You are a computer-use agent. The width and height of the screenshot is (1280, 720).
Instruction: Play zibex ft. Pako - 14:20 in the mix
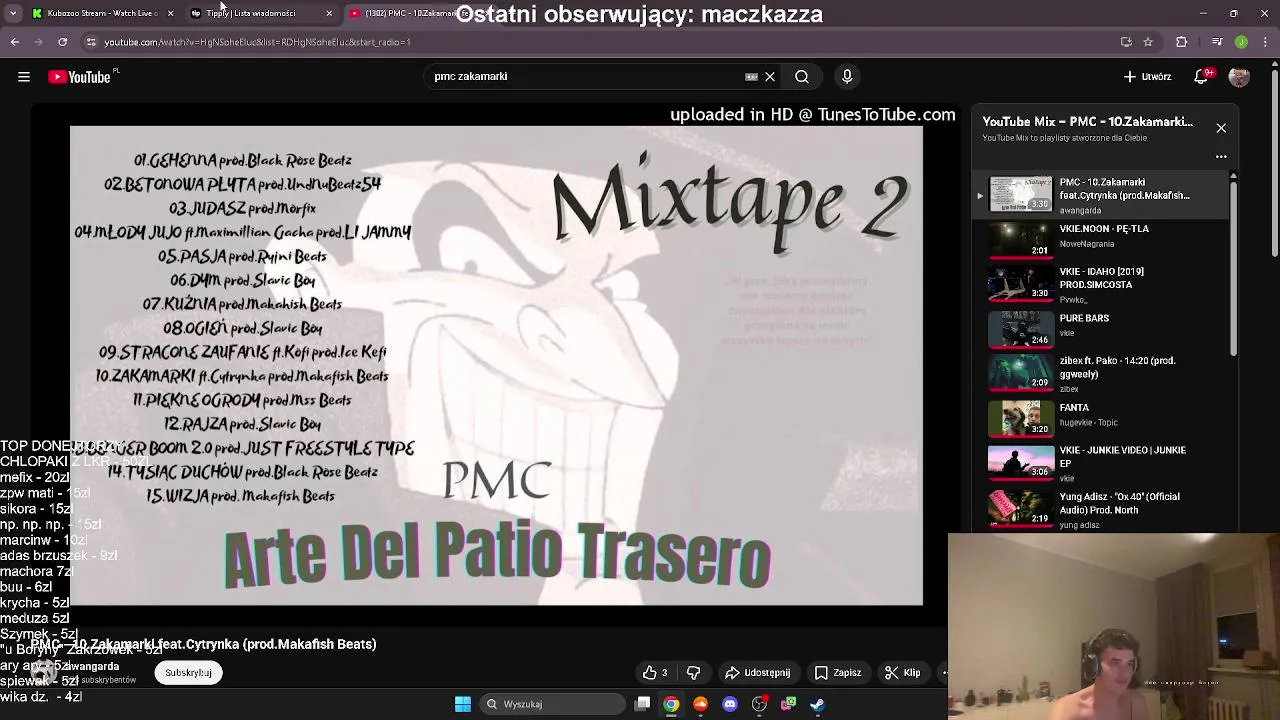click(1103, 373)
